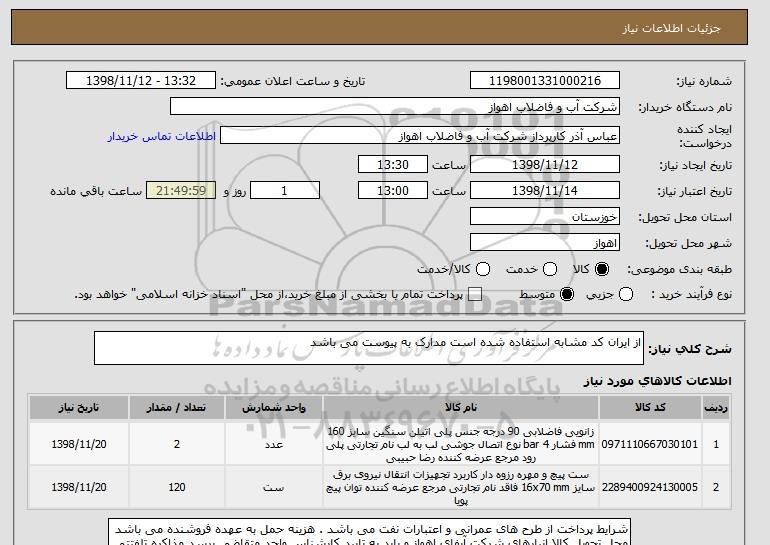Click the unit cell عدد
770x545 pixels.
tap(274, 444)
